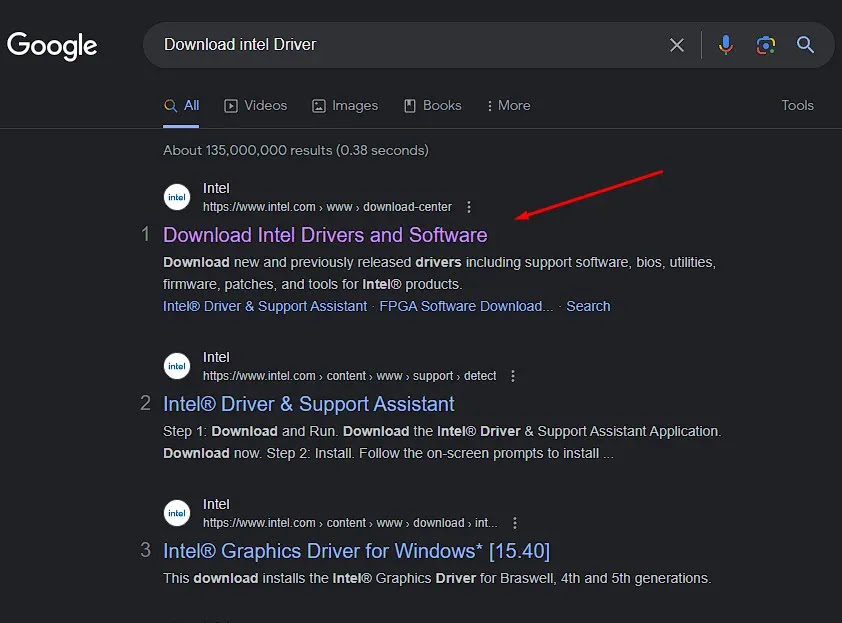The image size is (842, 623).
Task: Follow the Intel® Driver & Support Assistant sitelink
Action: (x=265, y=306)
